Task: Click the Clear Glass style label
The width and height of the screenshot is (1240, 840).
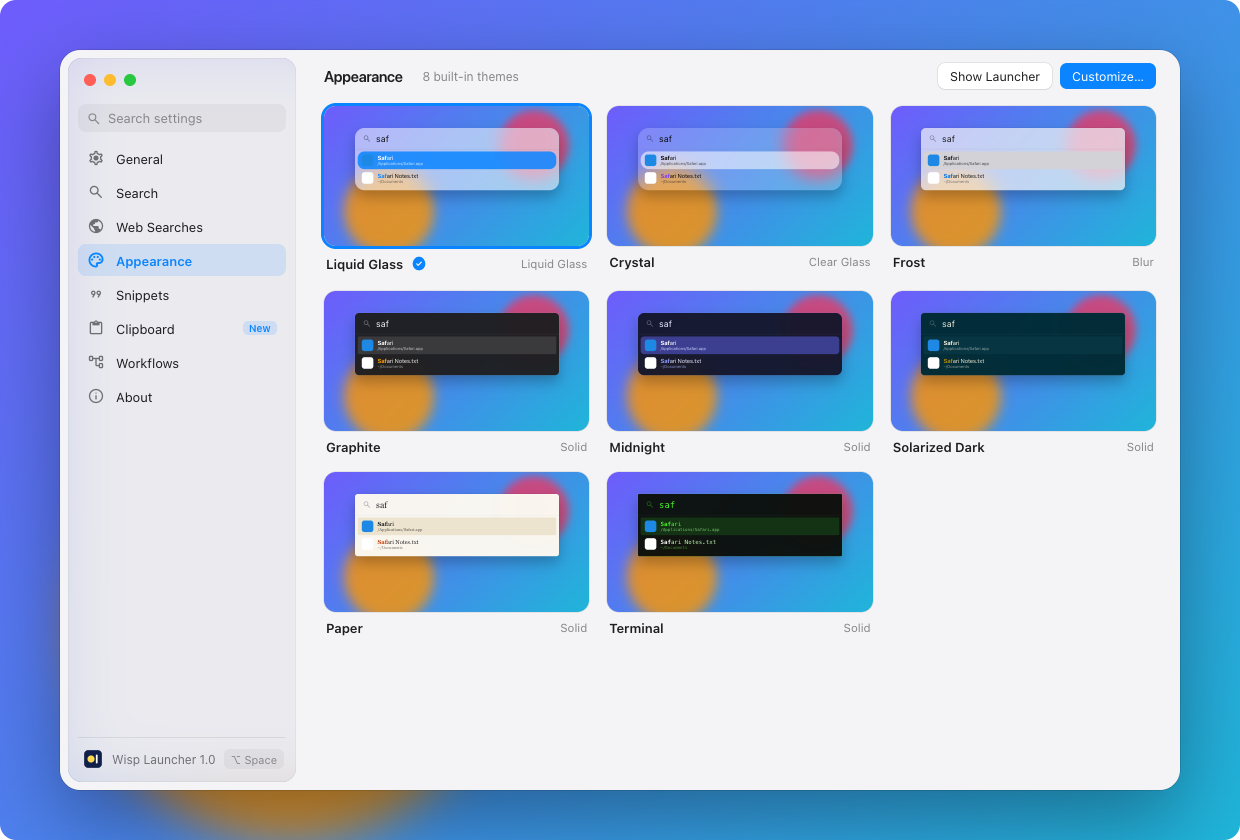Action: click(840, 262)
